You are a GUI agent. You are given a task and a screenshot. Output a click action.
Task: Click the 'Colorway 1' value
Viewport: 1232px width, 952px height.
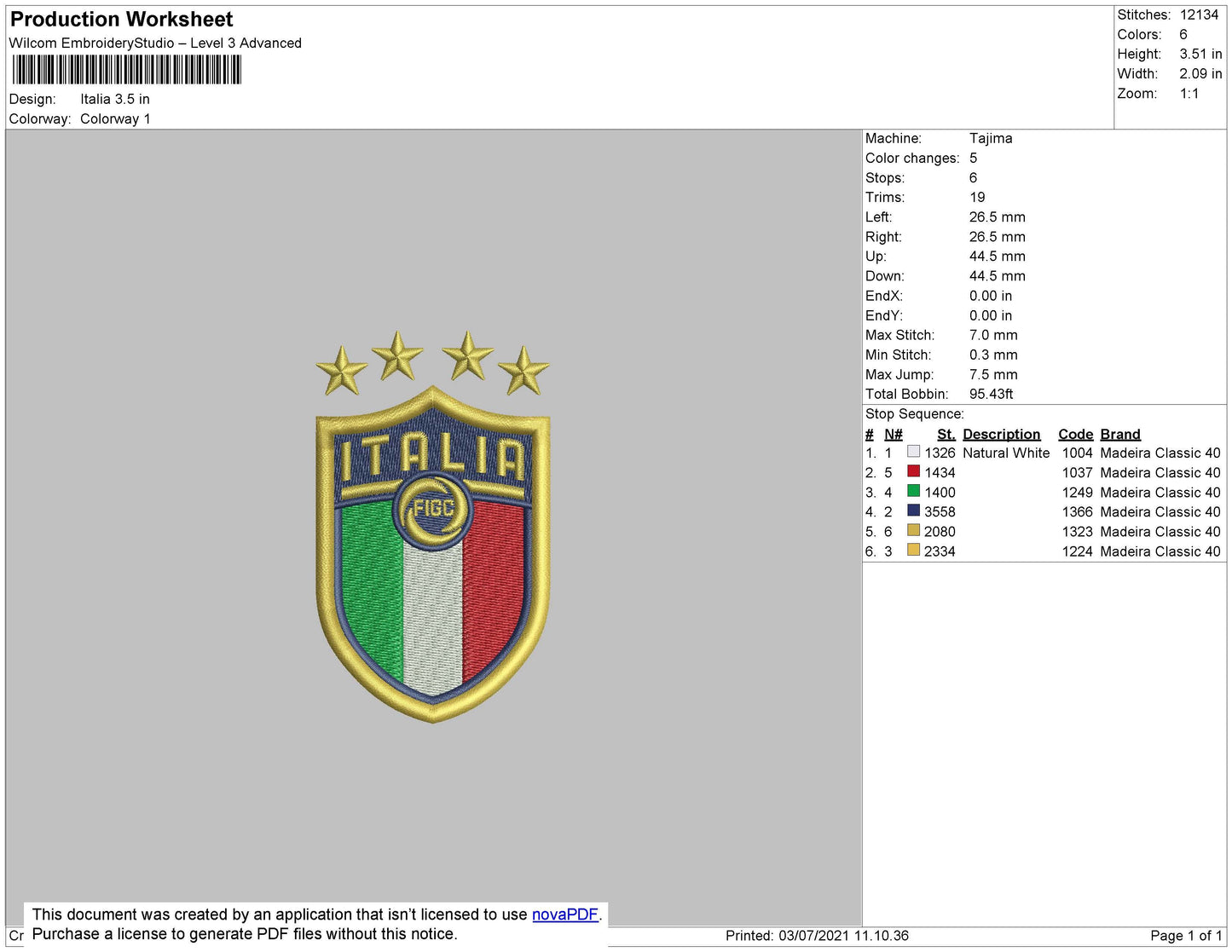115,118
